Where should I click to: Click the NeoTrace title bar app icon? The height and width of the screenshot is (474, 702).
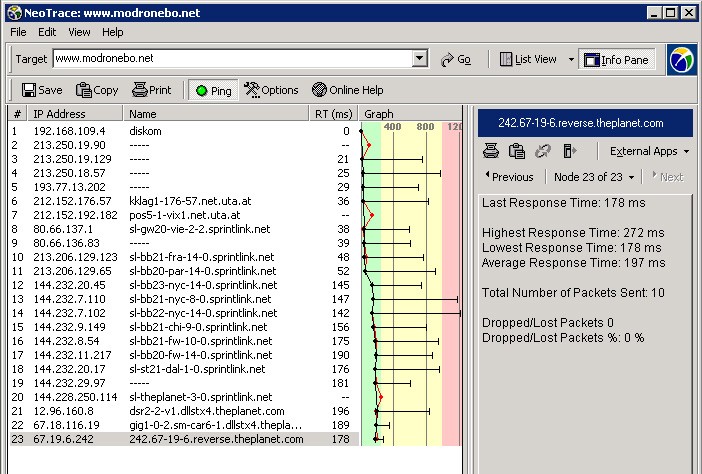[14, 13]
